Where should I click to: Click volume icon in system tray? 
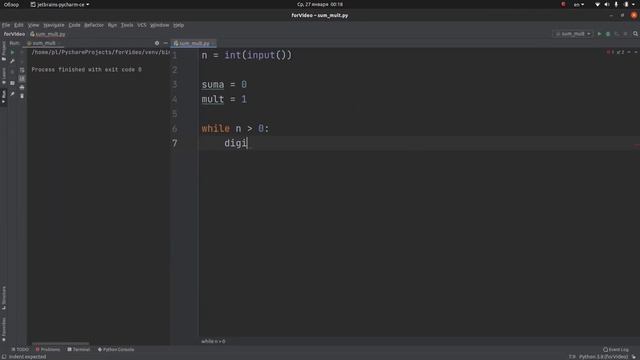coord(607,4)
